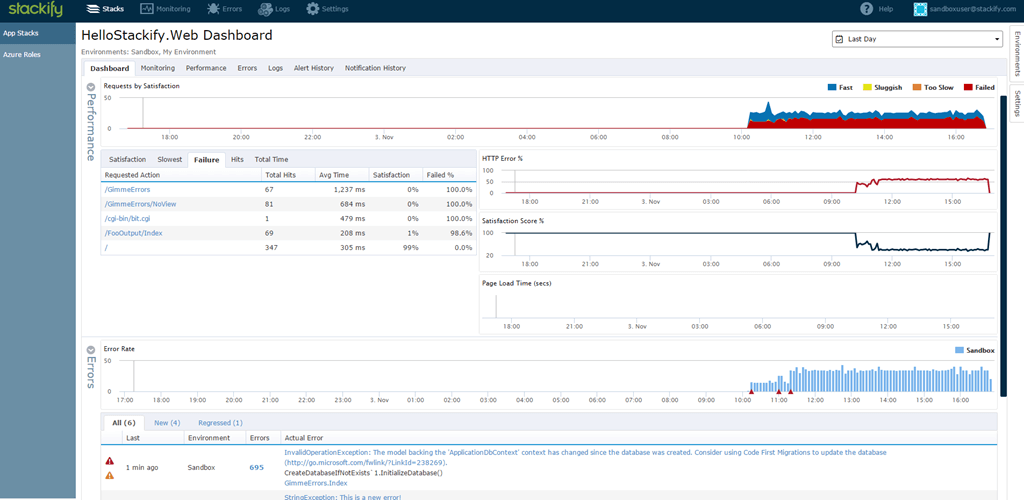Open the Environments side panel tab
The image size is (1024, 500).
(1016, 54)
